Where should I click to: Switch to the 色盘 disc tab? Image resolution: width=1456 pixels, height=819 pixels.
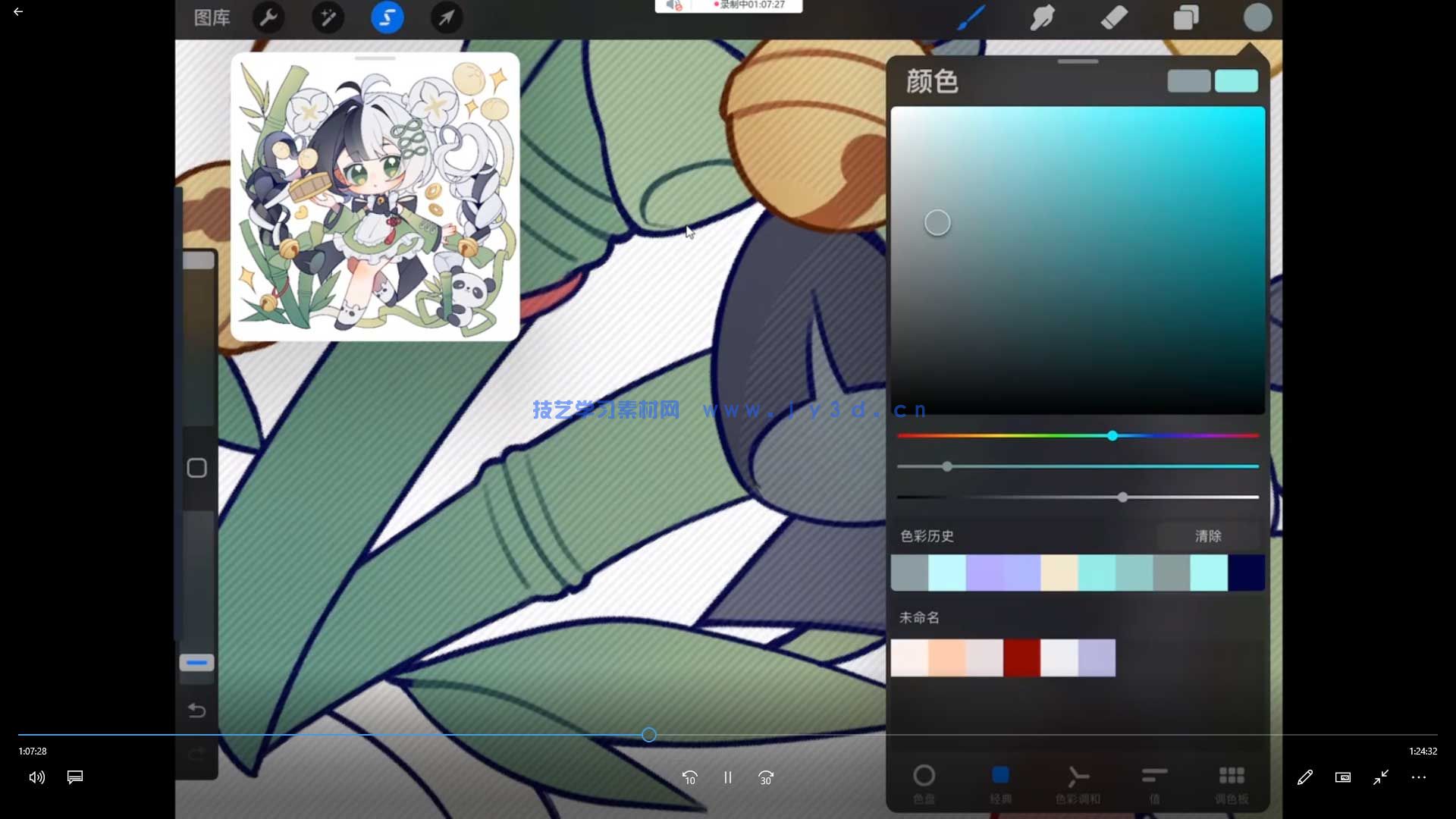[924, 783]
